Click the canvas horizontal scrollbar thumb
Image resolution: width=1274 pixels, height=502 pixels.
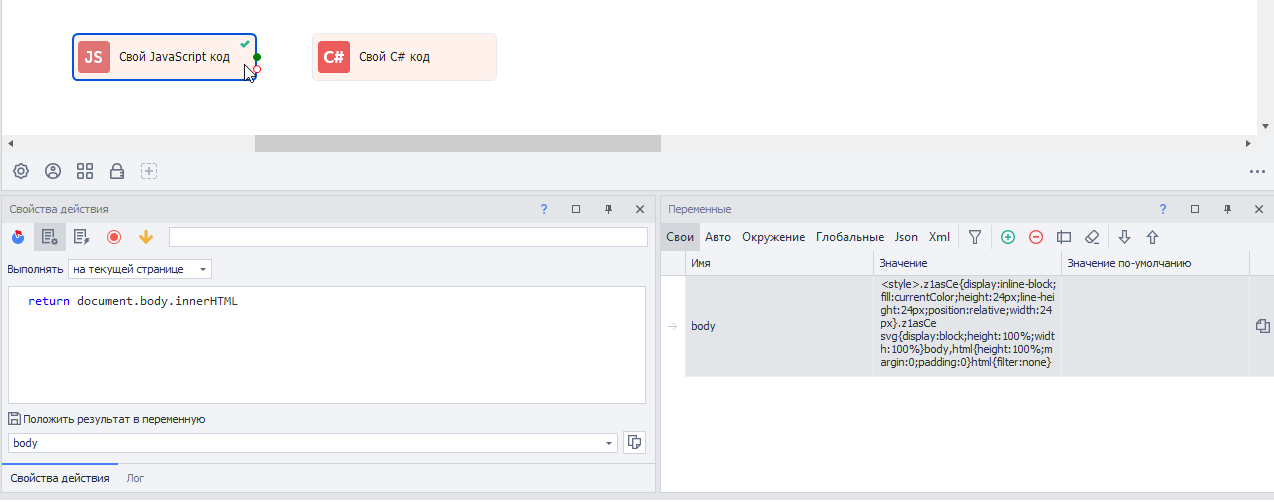point(458,144)
